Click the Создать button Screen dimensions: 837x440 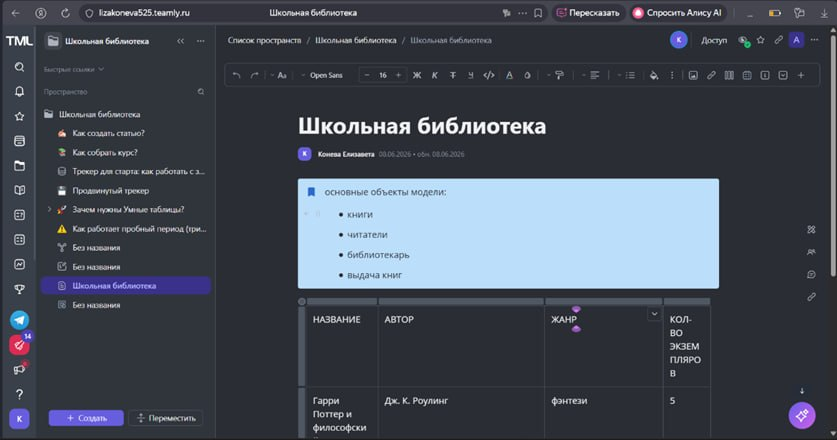pos(86,418)
